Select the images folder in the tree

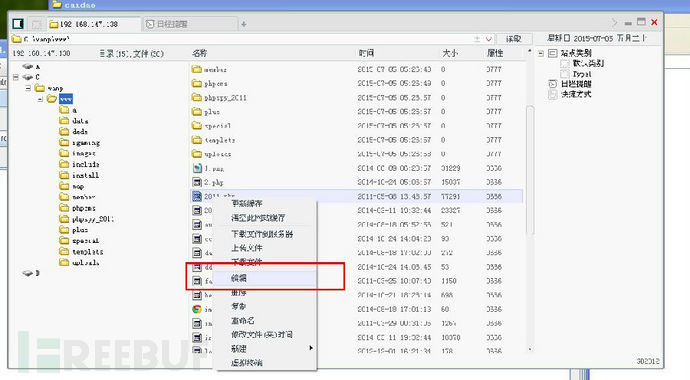84,153
